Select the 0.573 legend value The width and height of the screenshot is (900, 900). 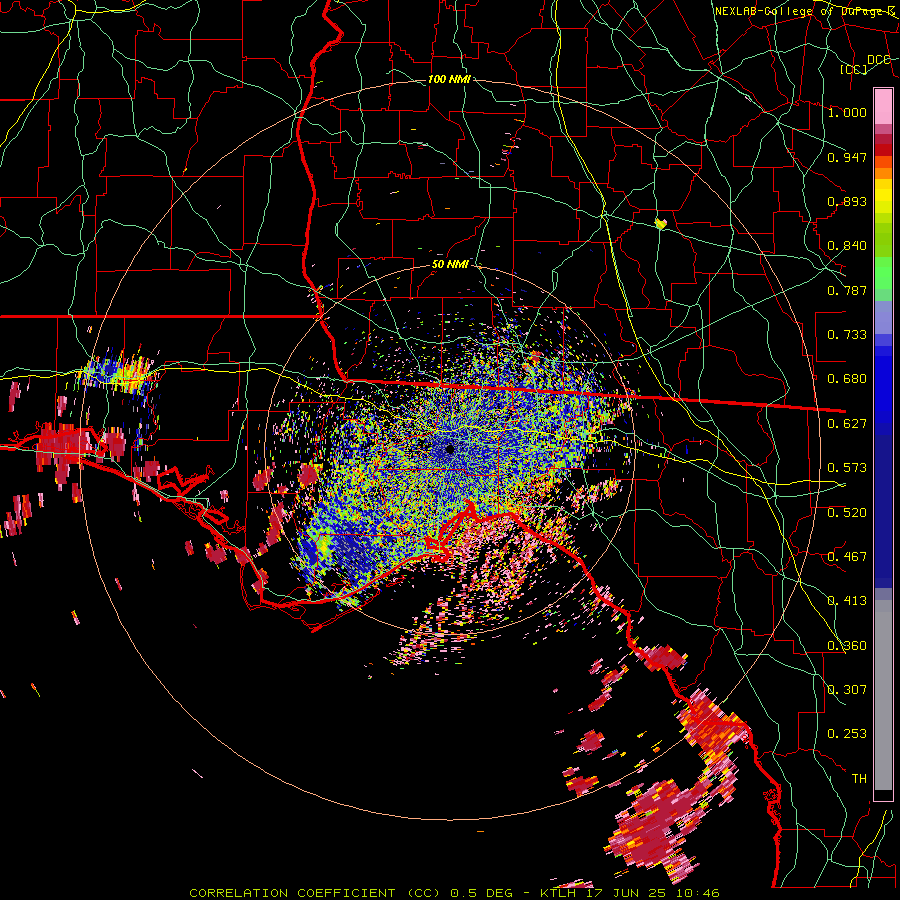pos(847,468)
